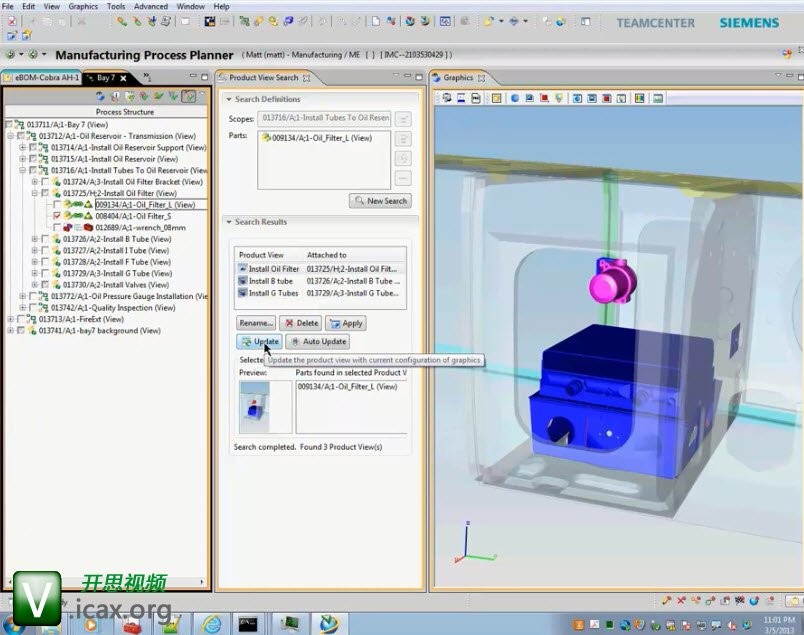Image resolution: width=804 pixels, height=635 pixels.
Task: Check the 013728/A;2-Install F Tube checkbox
Action: tap(45, 262)
